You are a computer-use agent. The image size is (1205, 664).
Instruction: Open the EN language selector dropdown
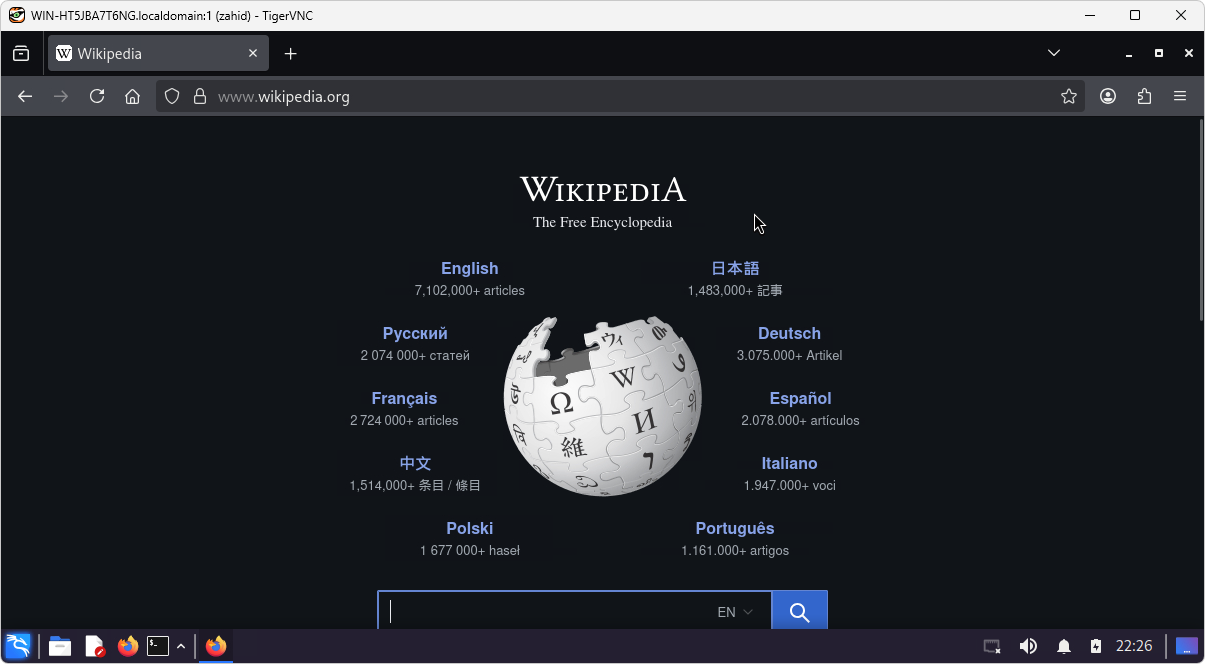pyautogui.click(x=734, y=611)
